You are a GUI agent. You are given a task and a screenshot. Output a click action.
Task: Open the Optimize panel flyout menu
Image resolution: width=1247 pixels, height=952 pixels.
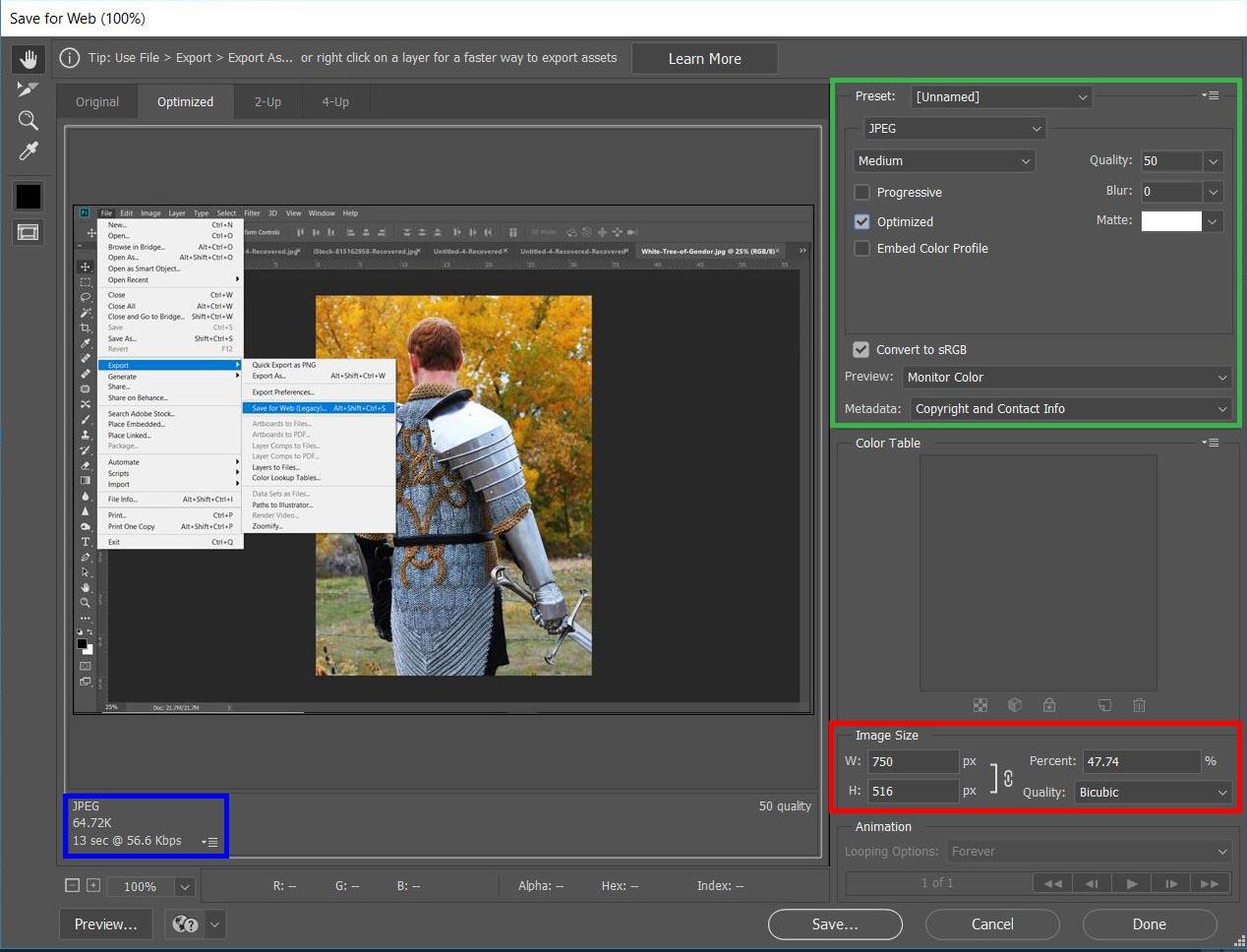tap(1211, 95)
